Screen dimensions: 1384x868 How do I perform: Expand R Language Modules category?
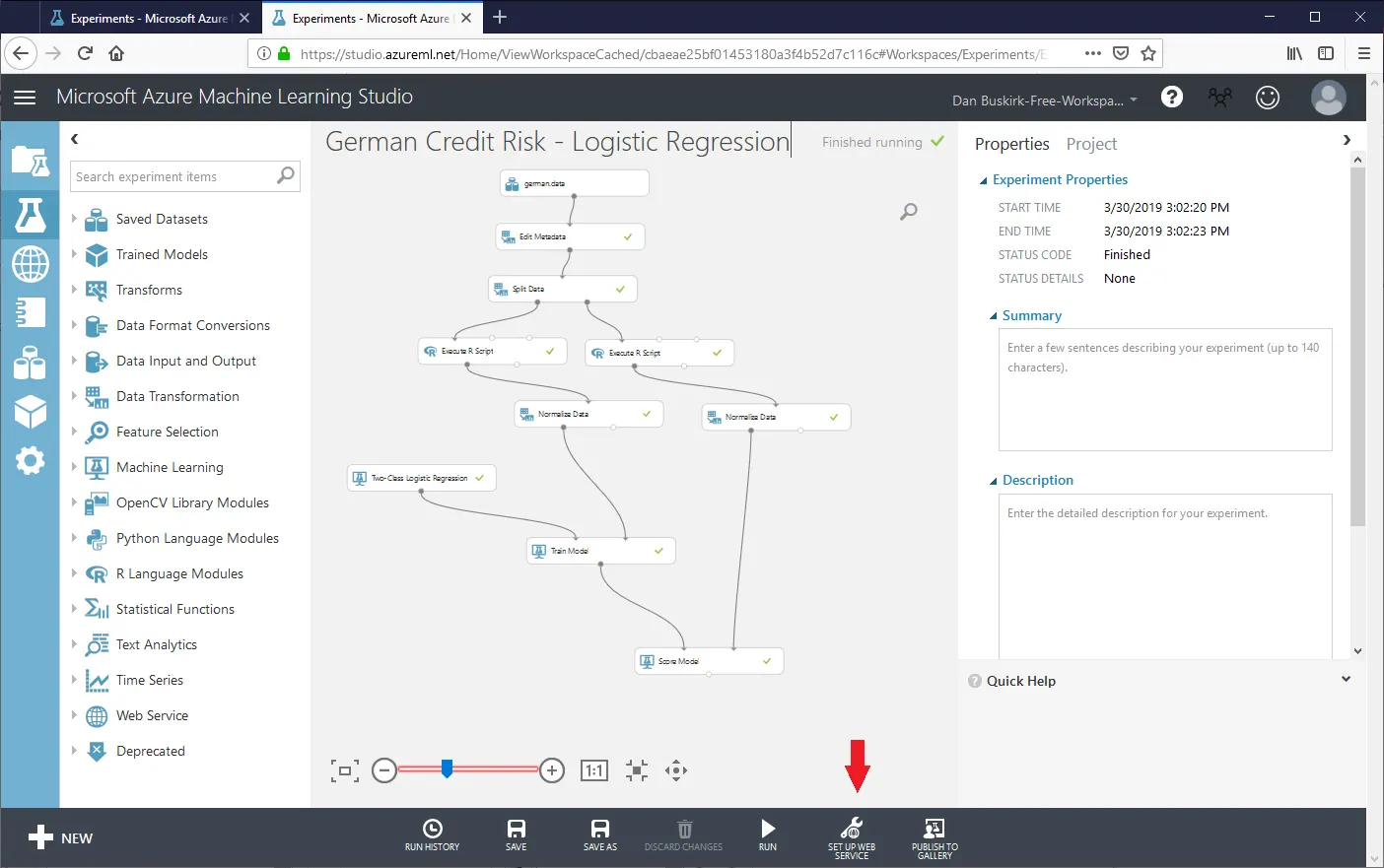73,573
